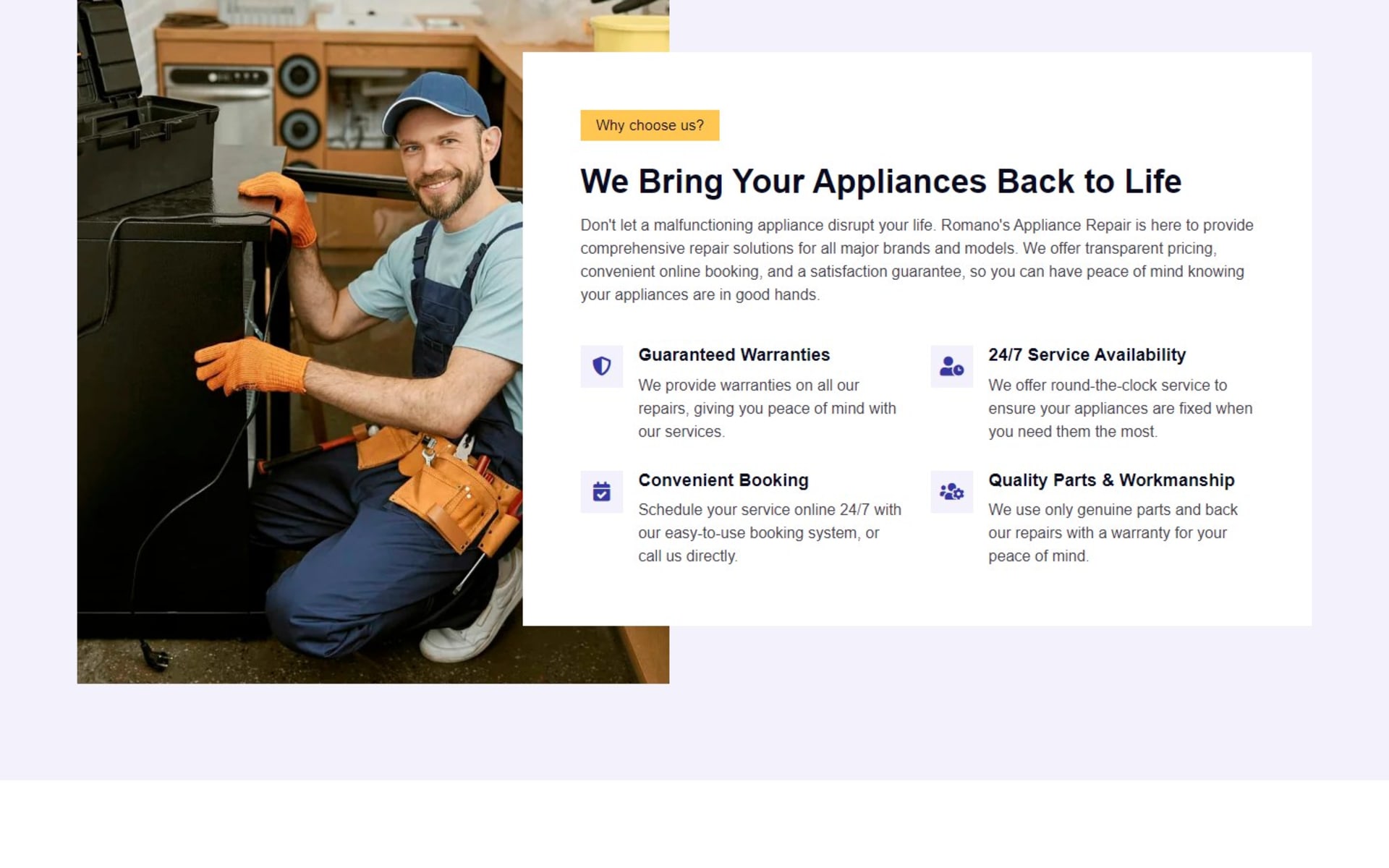Click the people-gear icon beside Quality Parts & Workmanship
Image resolution: width=1389 pixels, height=868 pixels.
(x=951, y=492)
